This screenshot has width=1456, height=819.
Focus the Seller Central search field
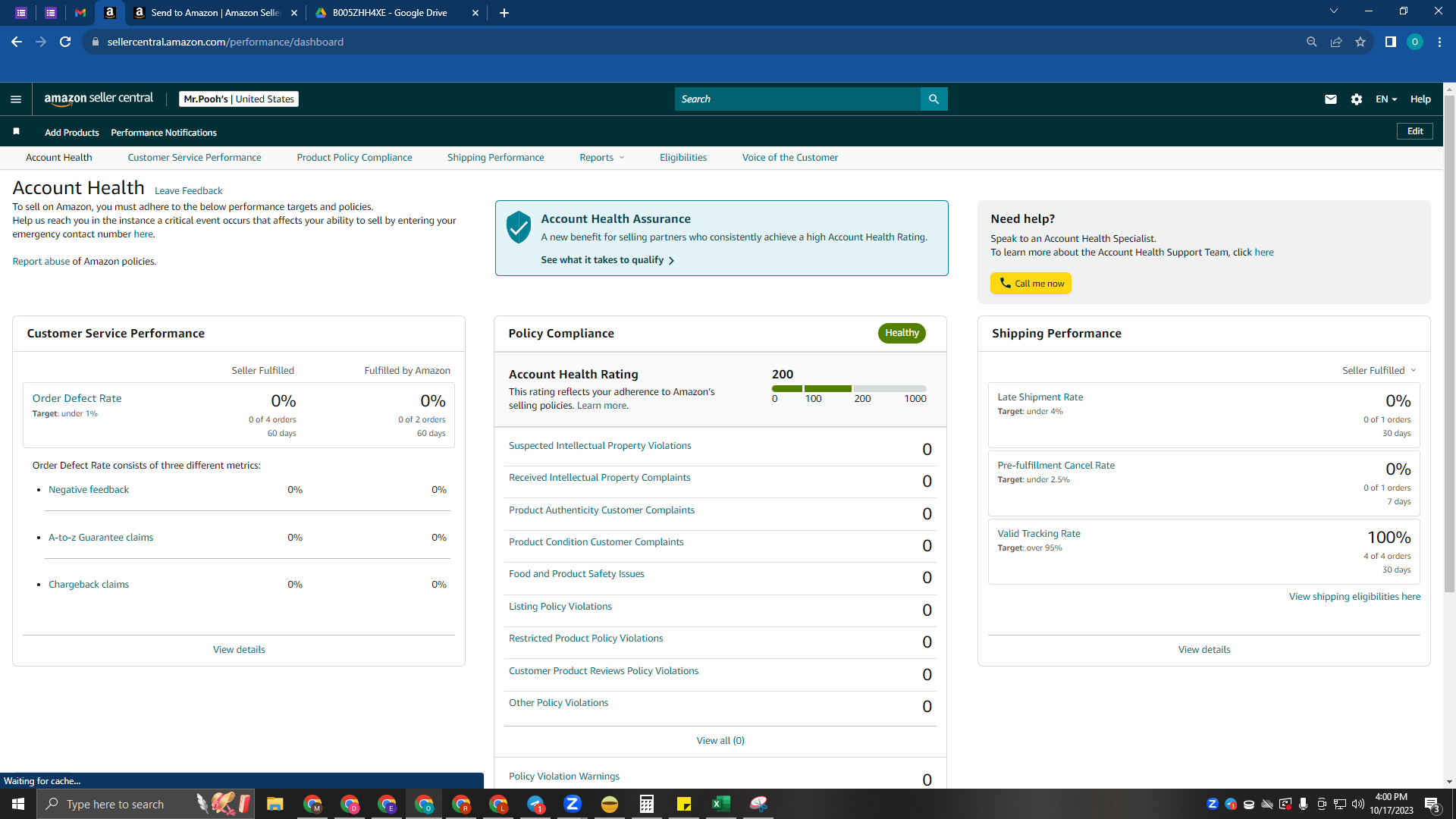[x=798, y=99]
